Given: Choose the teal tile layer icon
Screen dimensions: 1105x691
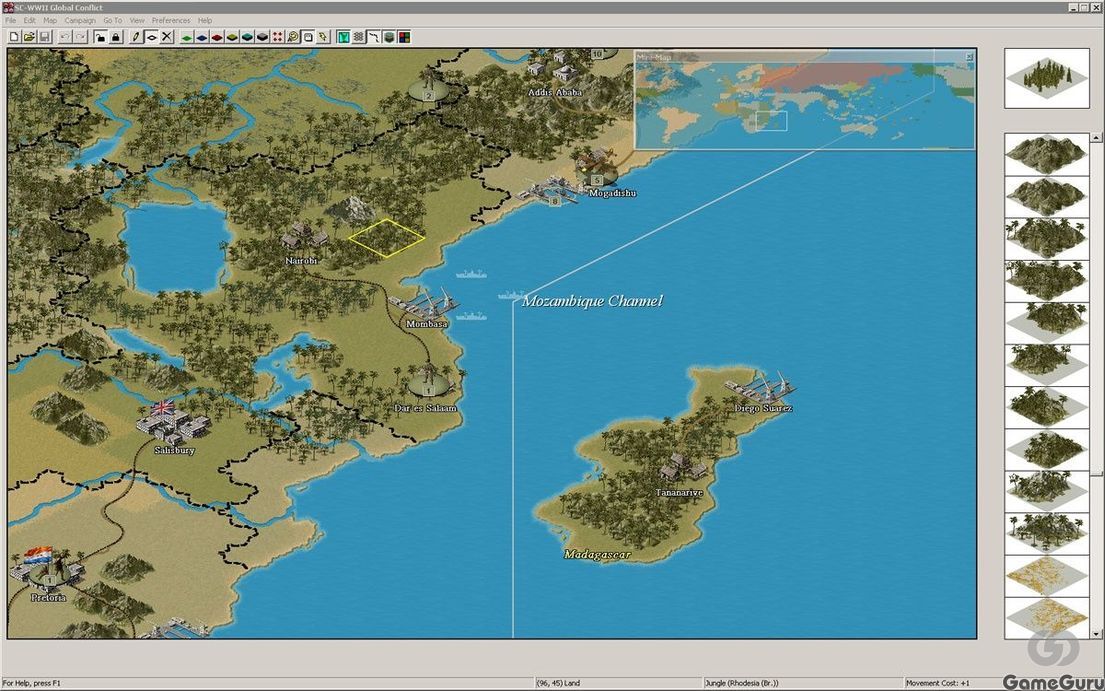Looking at the screenshot, I should coord(247,37).
